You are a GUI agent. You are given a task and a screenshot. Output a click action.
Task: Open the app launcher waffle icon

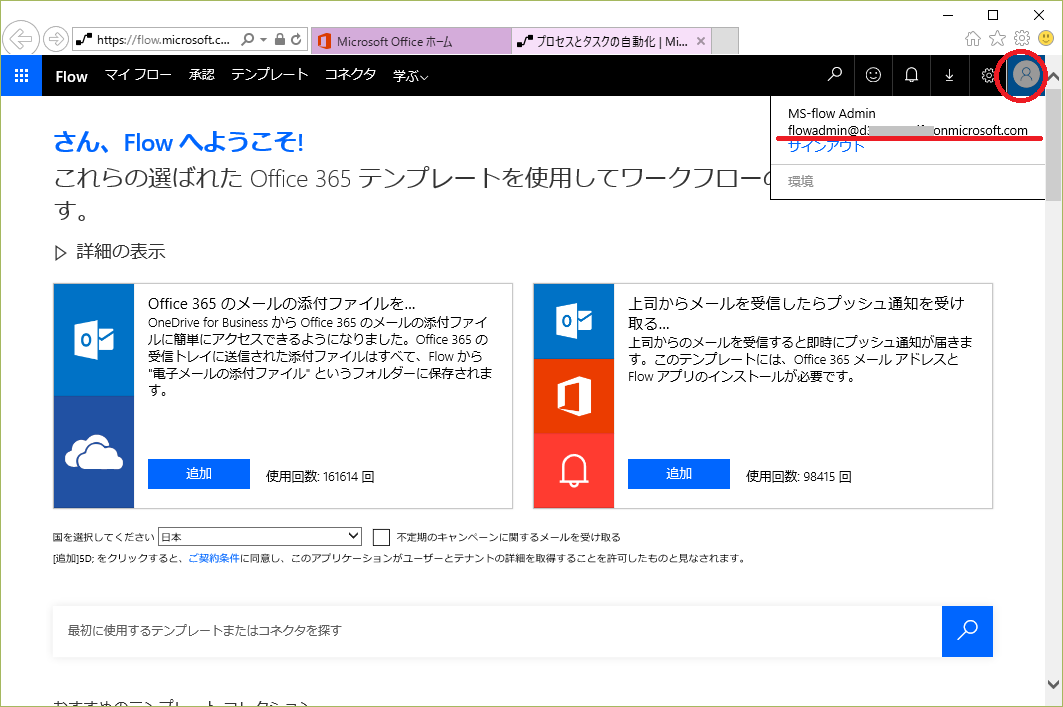click(21, 75)
